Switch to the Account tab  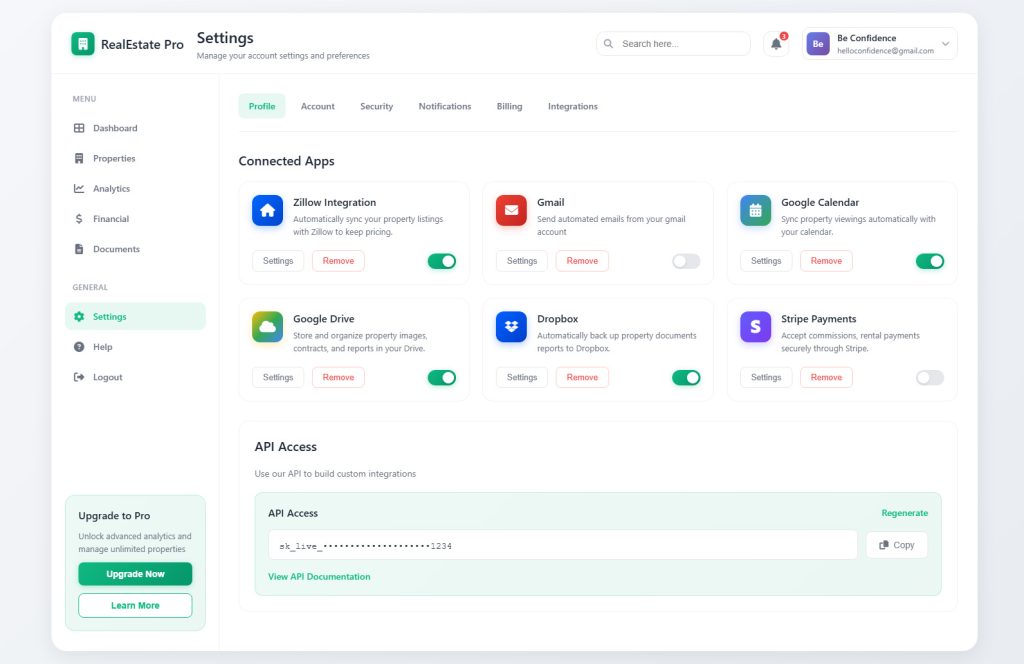coord(317,106)
